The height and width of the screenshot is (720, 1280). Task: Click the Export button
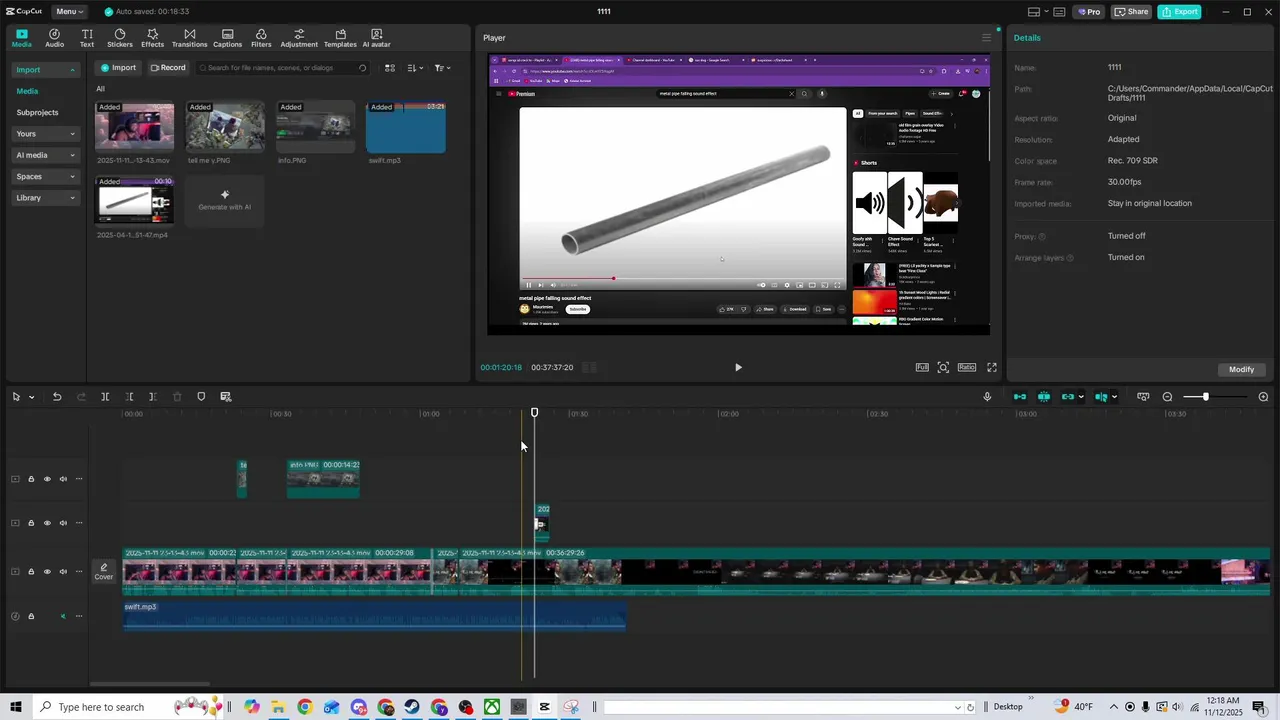pos(1179,12)
